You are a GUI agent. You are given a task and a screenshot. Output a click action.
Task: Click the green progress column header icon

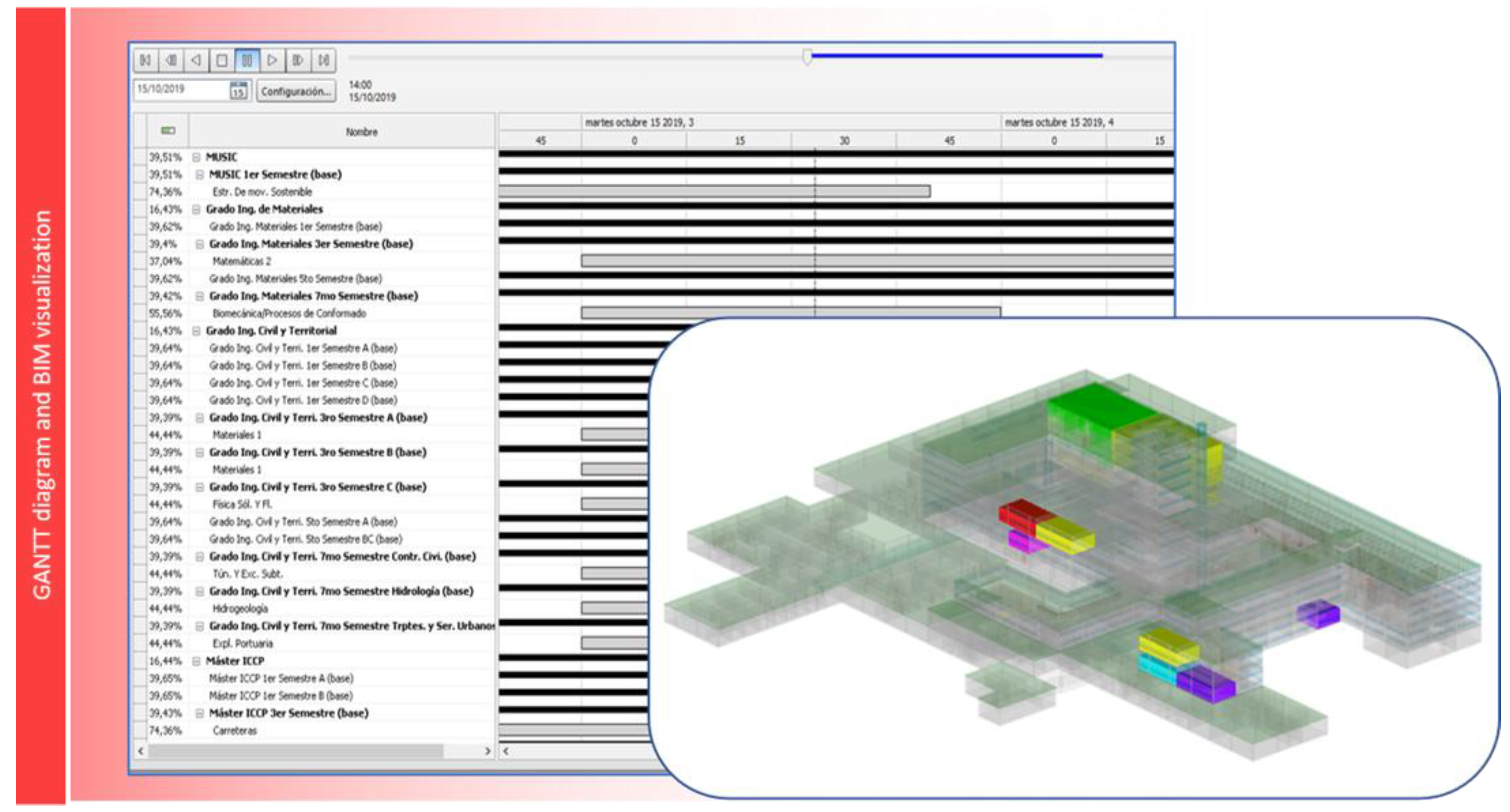pyautogui.click(x=168, y=131)
